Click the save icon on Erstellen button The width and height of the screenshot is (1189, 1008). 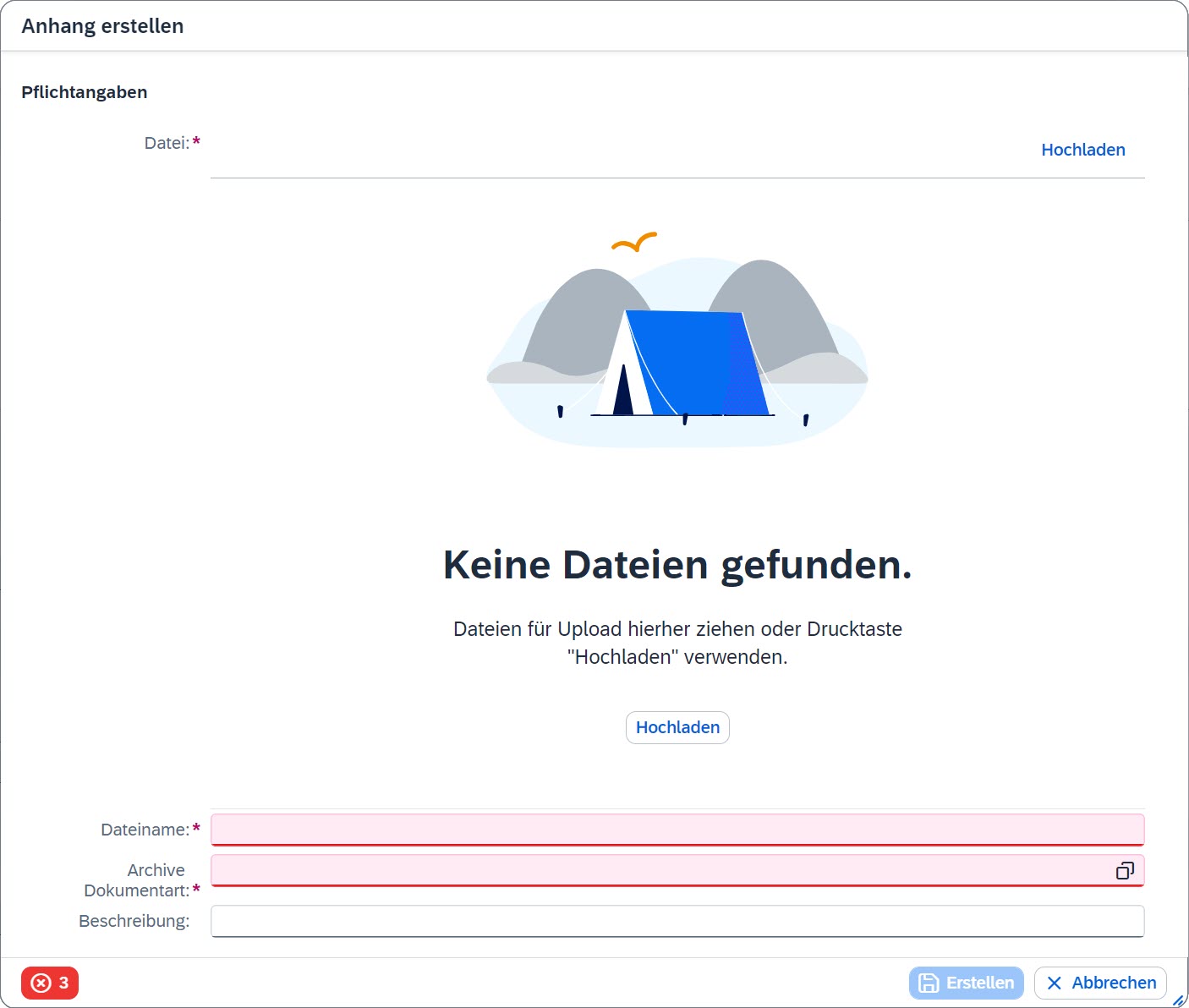pyautogui.click(x=929, y=983)
